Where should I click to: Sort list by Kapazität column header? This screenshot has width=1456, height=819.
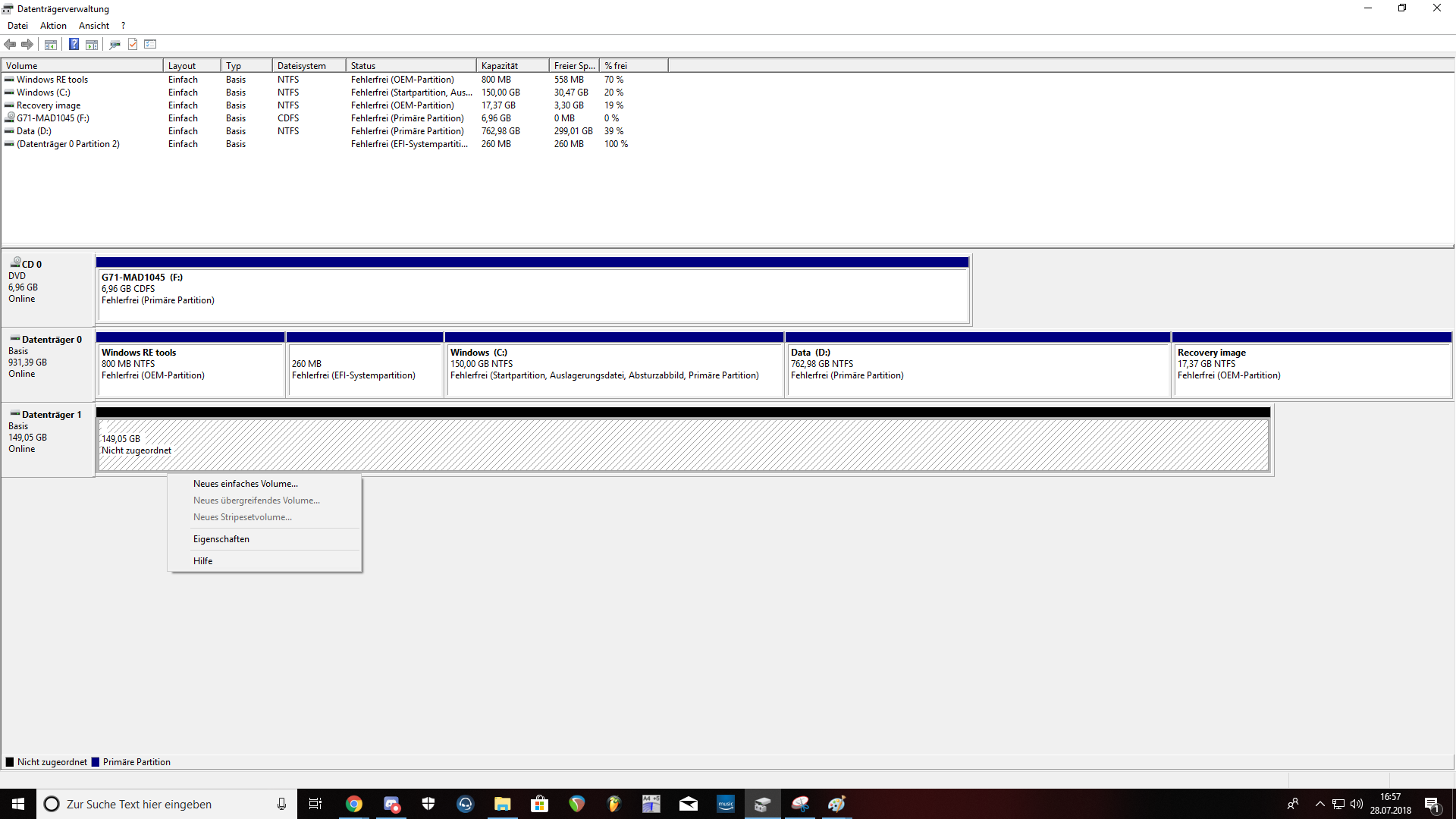click(x=512, y=66)
